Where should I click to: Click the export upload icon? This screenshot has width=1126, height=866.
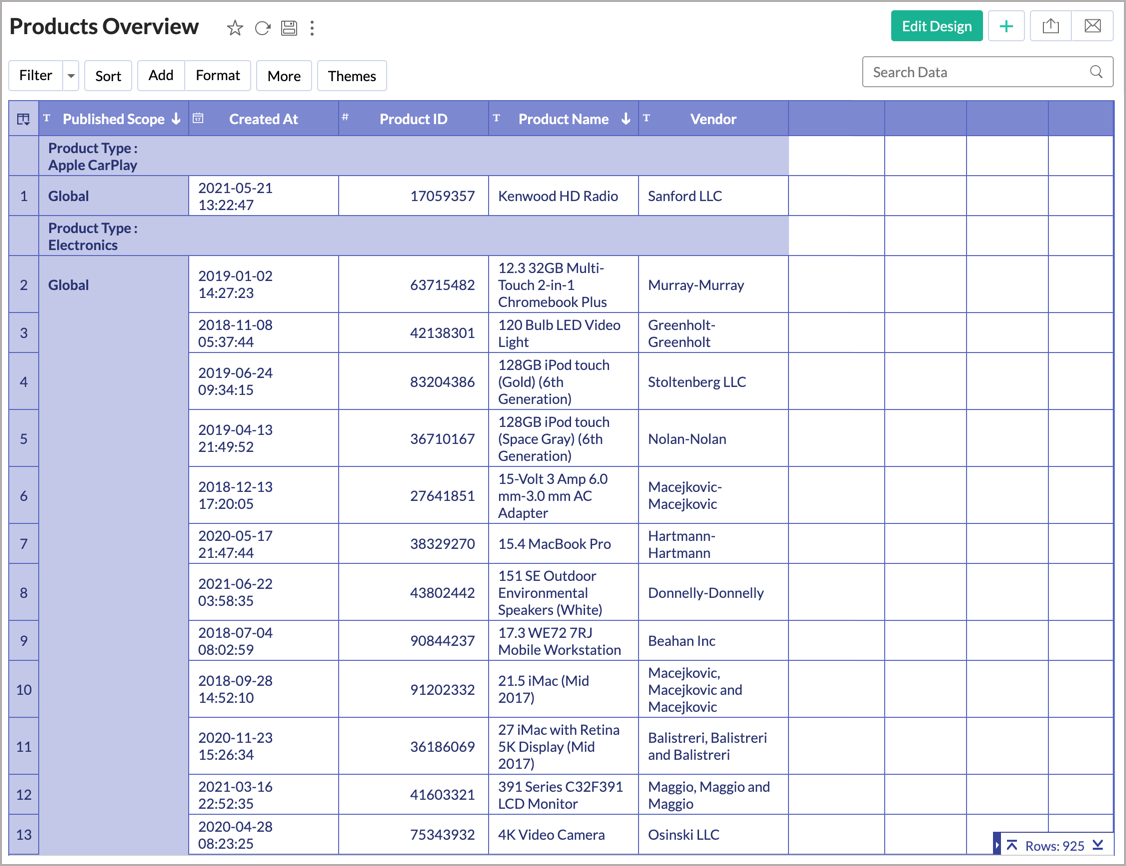coord(1050,27)
